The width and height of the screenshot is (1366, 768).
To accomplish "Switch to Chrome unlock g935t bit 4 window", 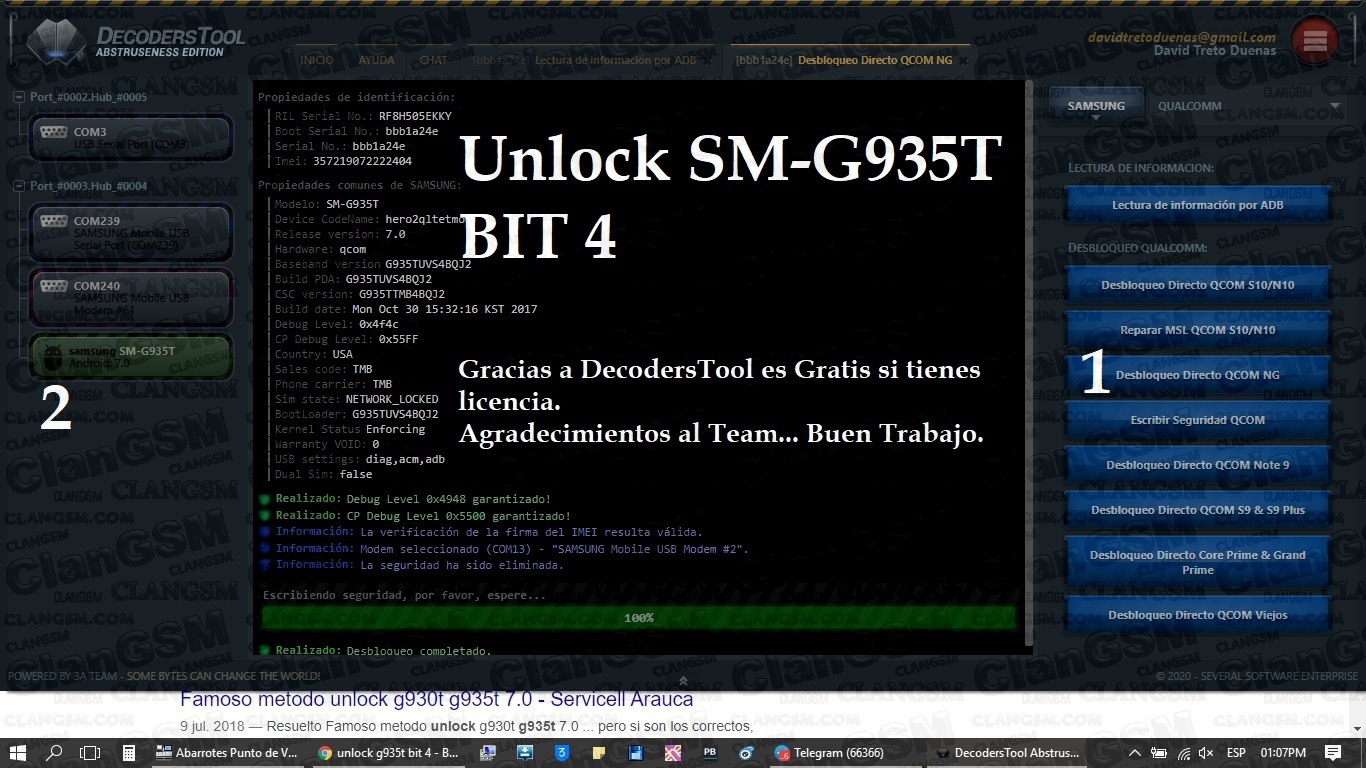I will point(388,753).
